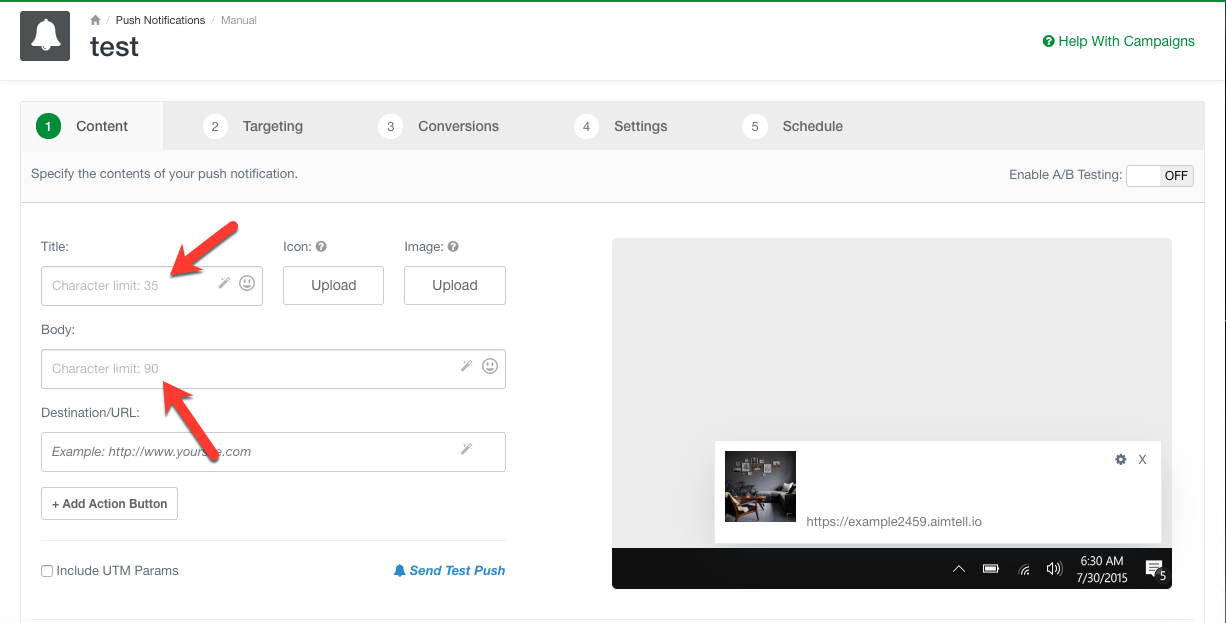This screenshot has height=623, width=1226.
Task: Click the Upload button under Icon
Action: click(333, 285)
